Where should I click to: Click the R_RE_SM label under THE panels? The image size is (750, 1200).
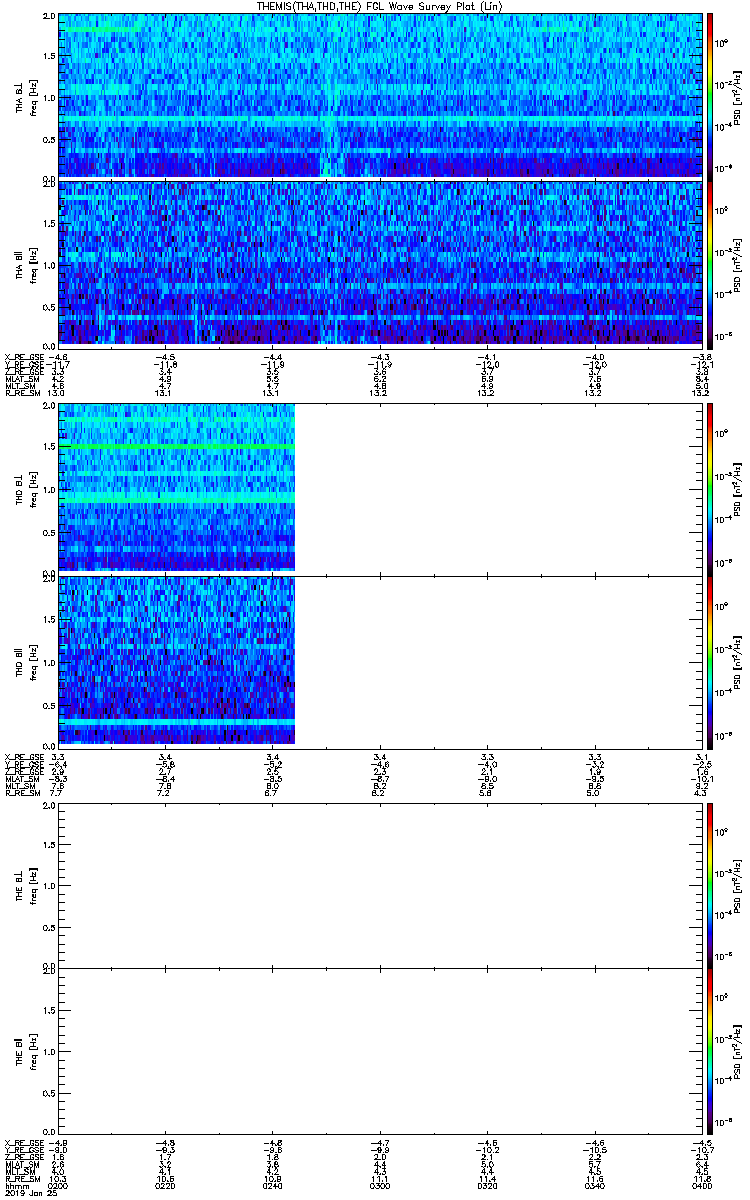[x=22, y=1178]
